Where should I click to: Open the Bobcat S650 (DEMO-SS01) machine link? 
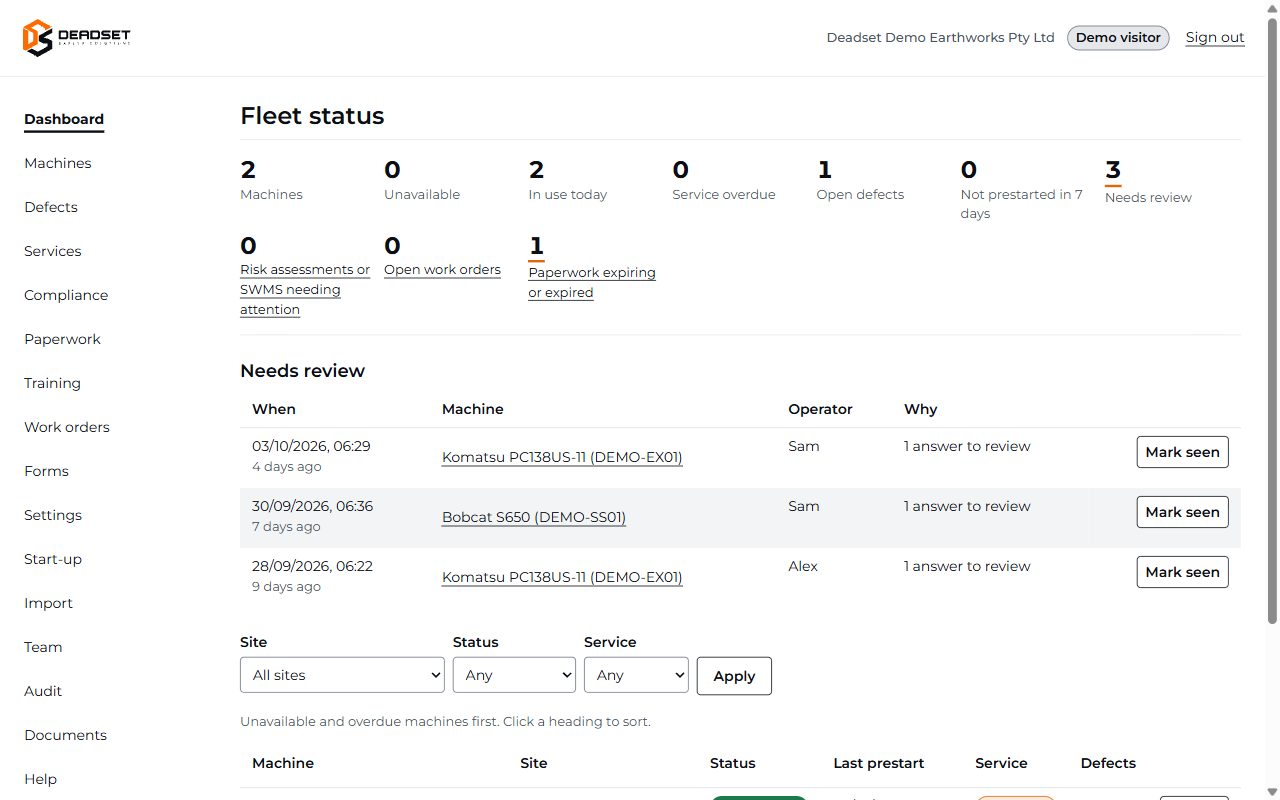click(x=534, y=518)
